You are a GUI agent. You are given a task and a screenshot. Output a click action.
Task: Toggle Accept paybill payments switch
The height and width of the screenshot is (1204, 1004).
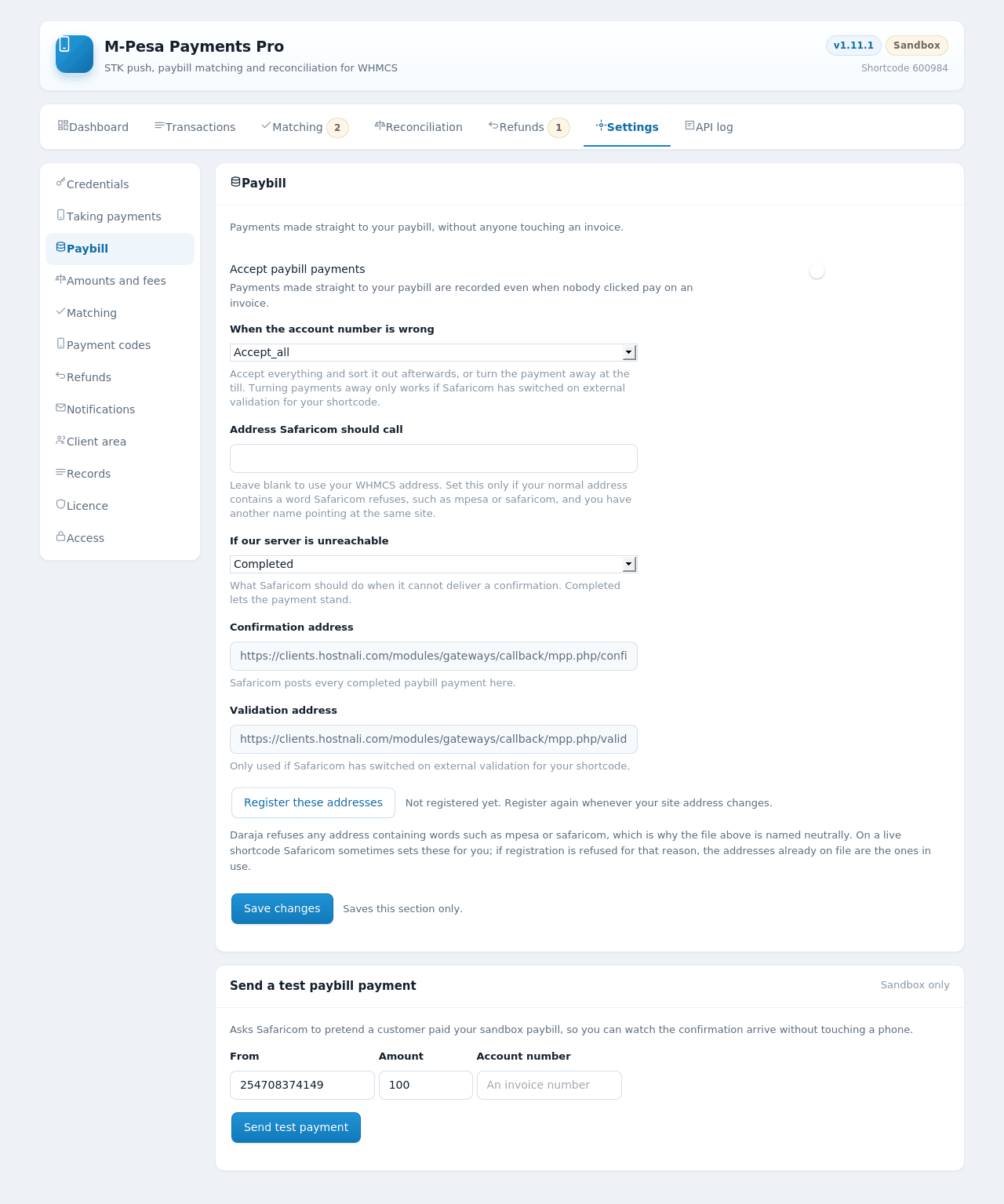[825, 271]
